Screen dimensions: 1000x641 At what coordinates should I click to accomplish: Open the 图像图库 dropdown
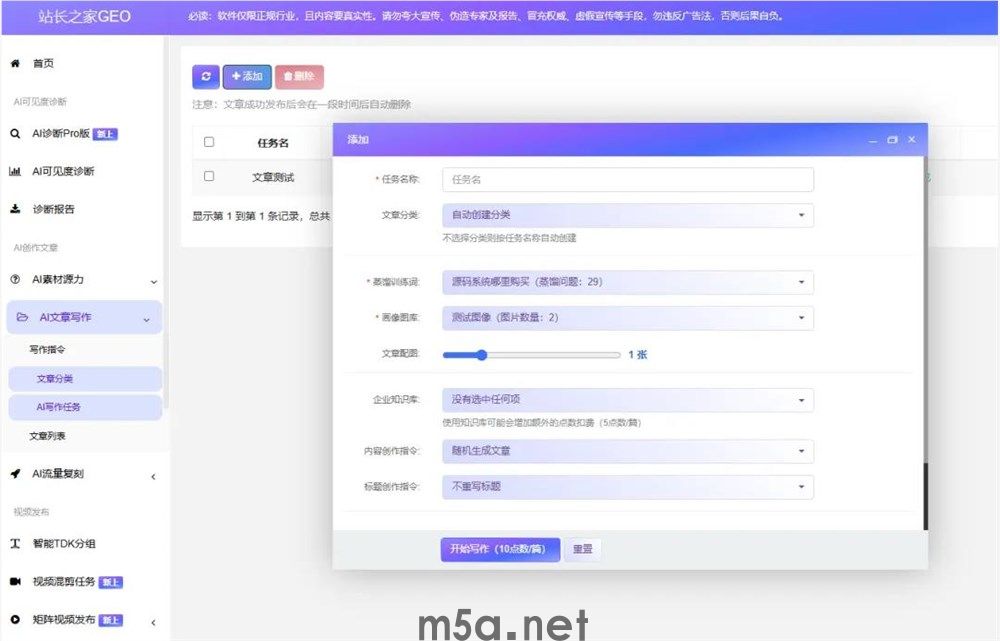(628, 318)
